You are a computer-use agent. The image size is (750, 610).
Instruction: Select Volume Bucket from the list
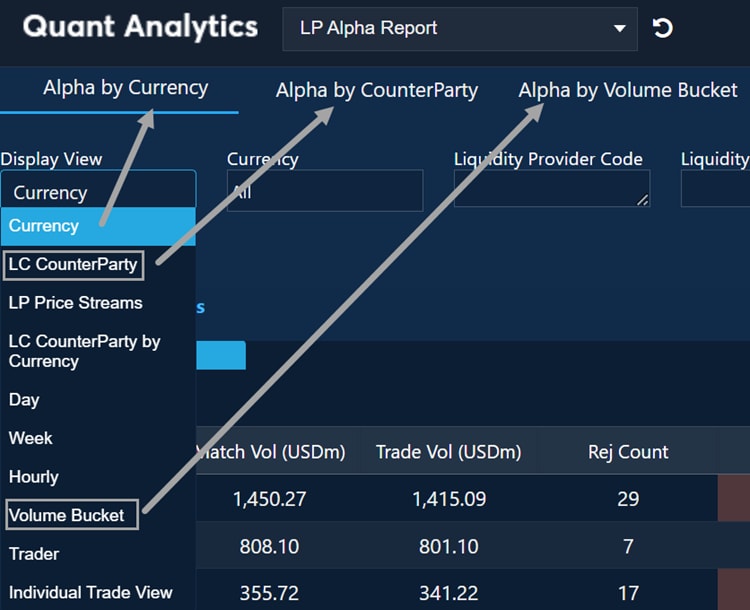click(x=67, y=516)
